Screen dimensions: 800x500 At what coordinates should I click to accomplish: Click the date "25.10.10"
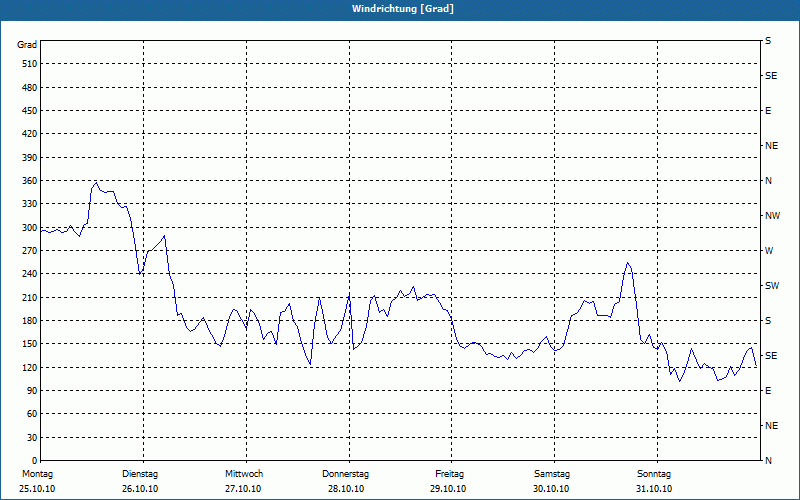point(37,489)
